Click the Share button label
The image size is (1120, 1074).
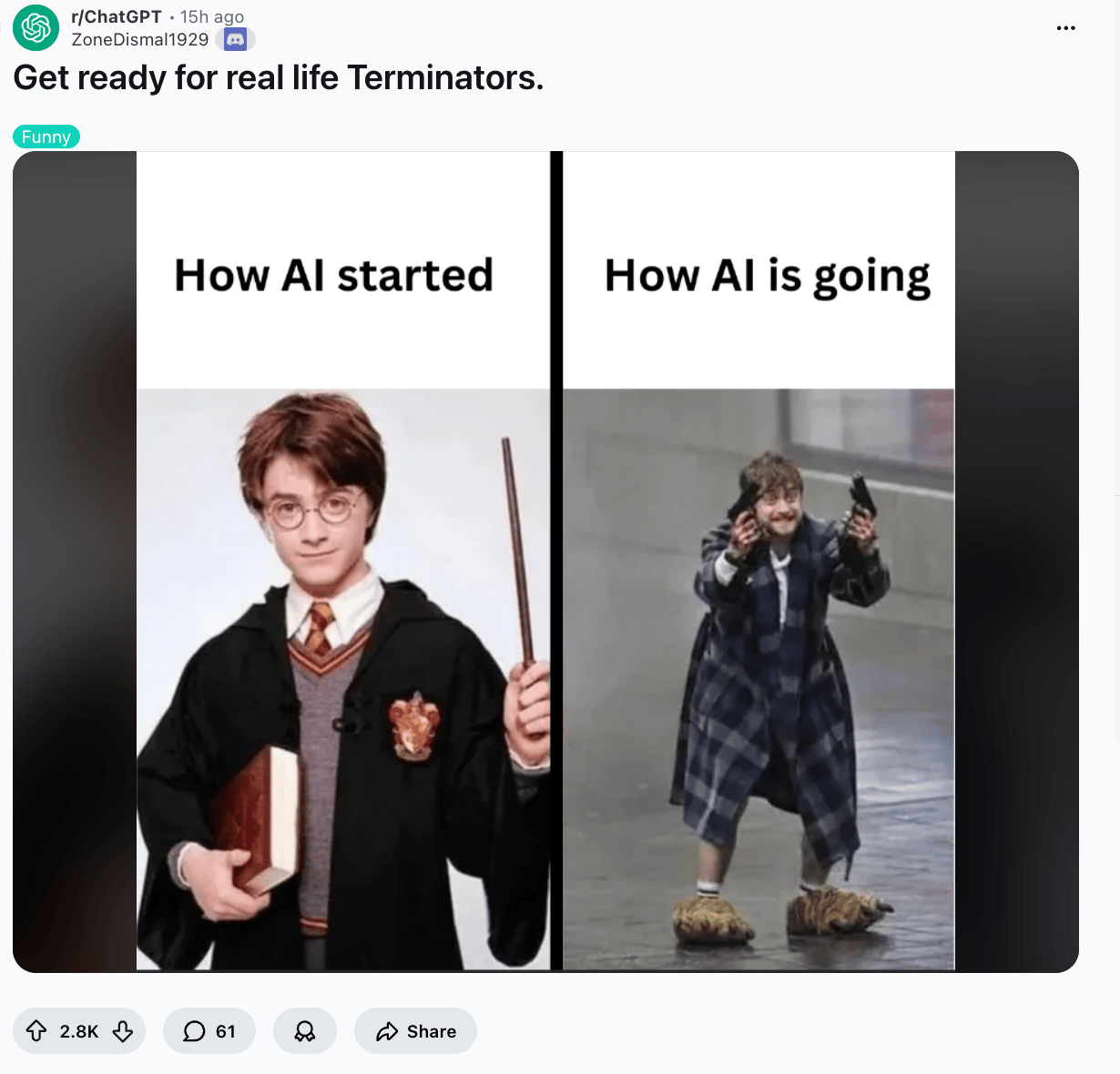point(432,1031)
